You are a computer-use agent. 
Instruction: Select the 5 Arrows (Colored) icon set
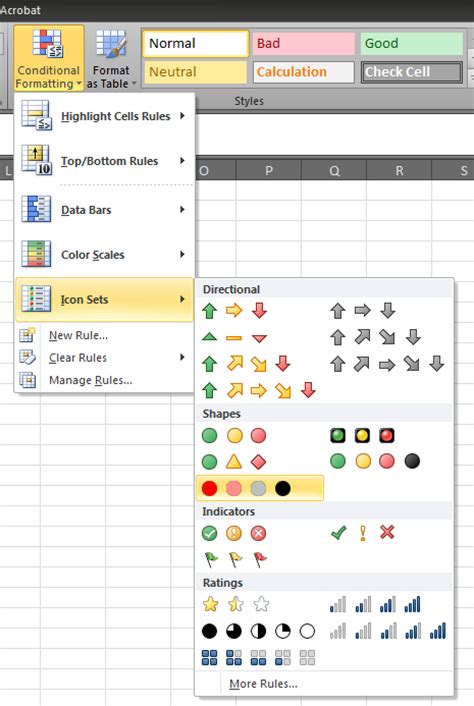(x=258, y=390)
